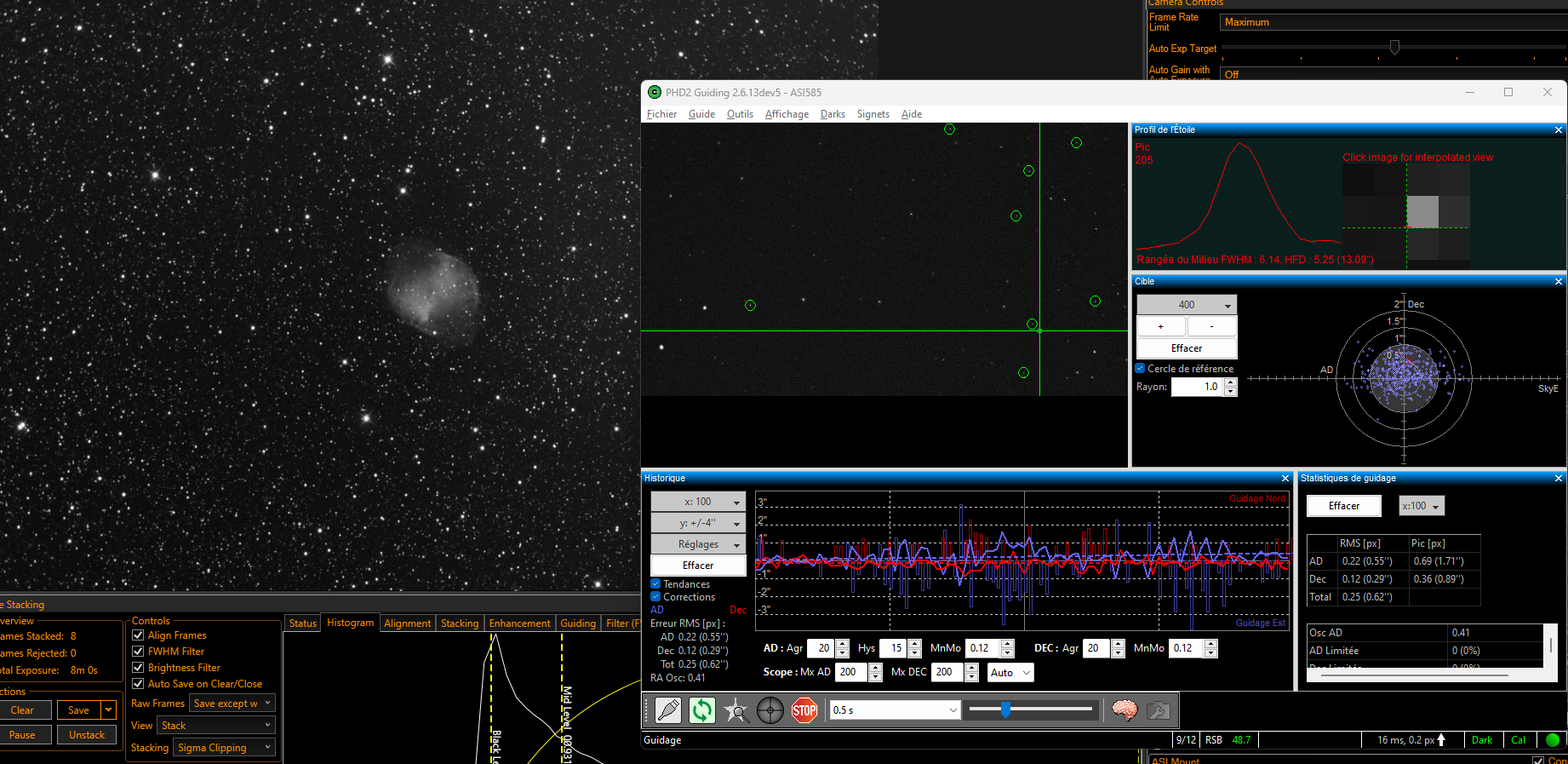1568x764 pixels.
Task: Open the Affichage menu
Action: 787,114
